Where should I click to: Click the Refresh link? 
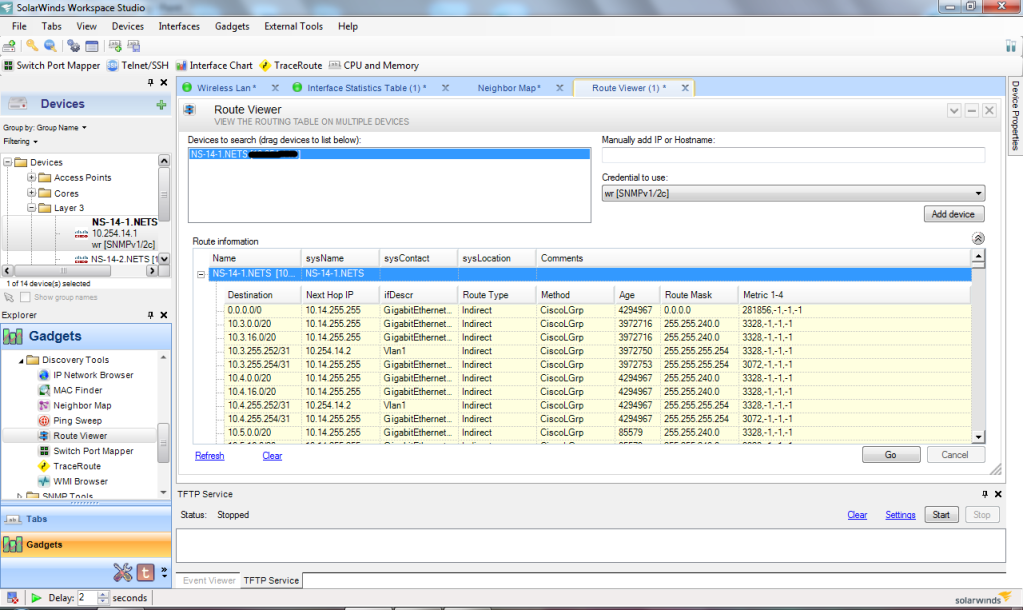coord(209,455)
